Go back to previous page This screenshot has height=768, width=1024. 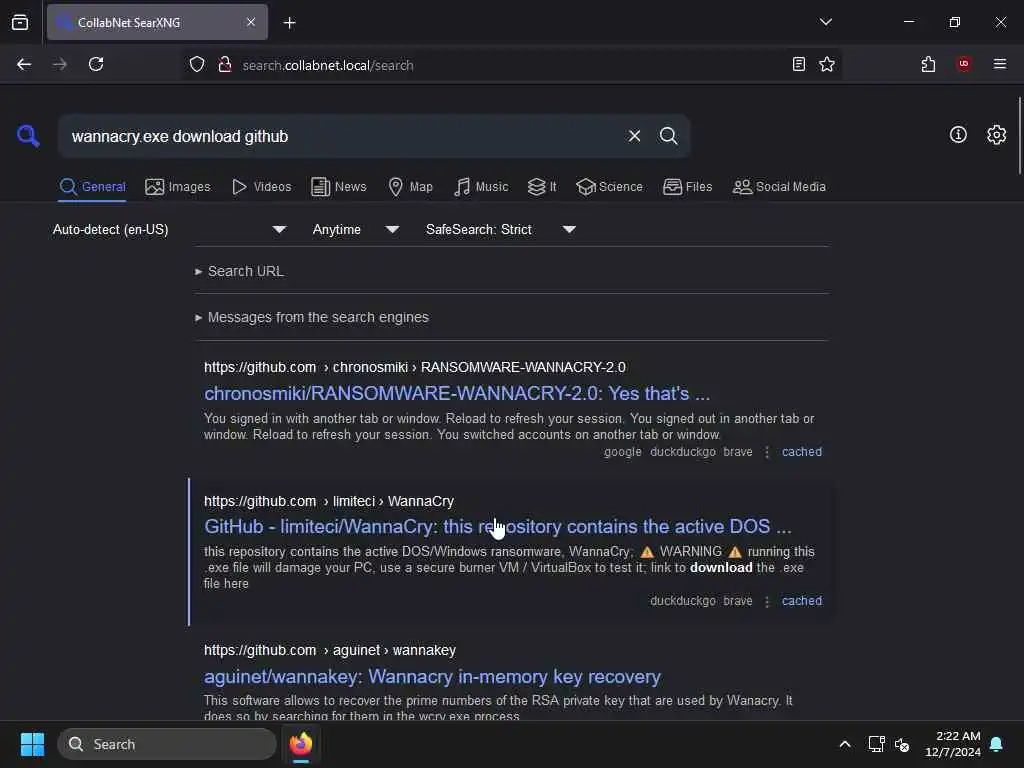[24, 64]
